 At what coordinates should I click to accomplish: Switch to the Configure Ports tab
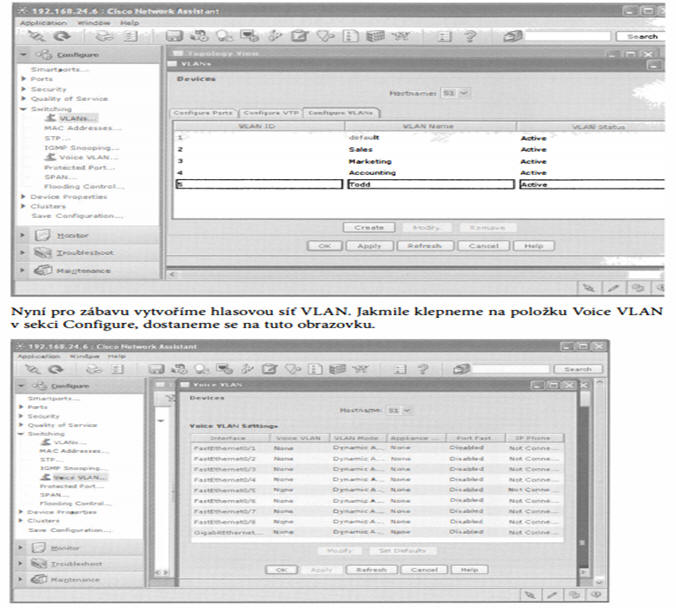(x=203, y=113)
